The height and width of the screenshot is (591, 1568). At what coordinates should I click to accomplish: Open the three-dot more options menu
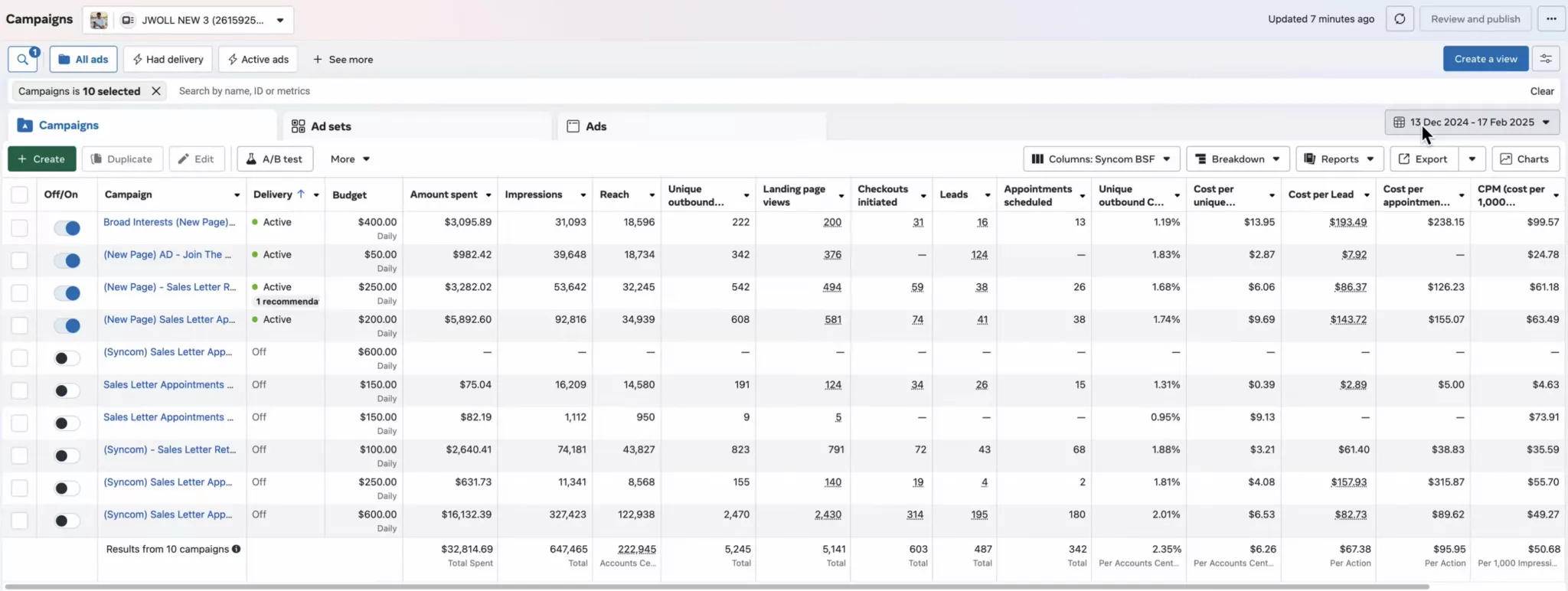pyautogui.click(x=1551, y=19)
